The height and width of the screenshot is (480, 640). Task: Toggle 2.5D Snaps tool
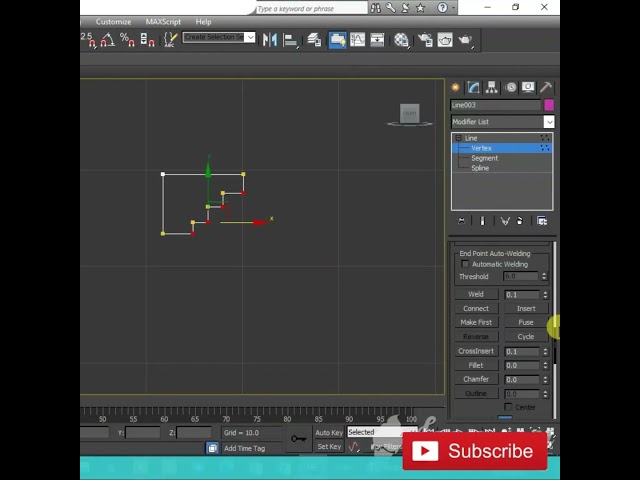pos(89,40)
